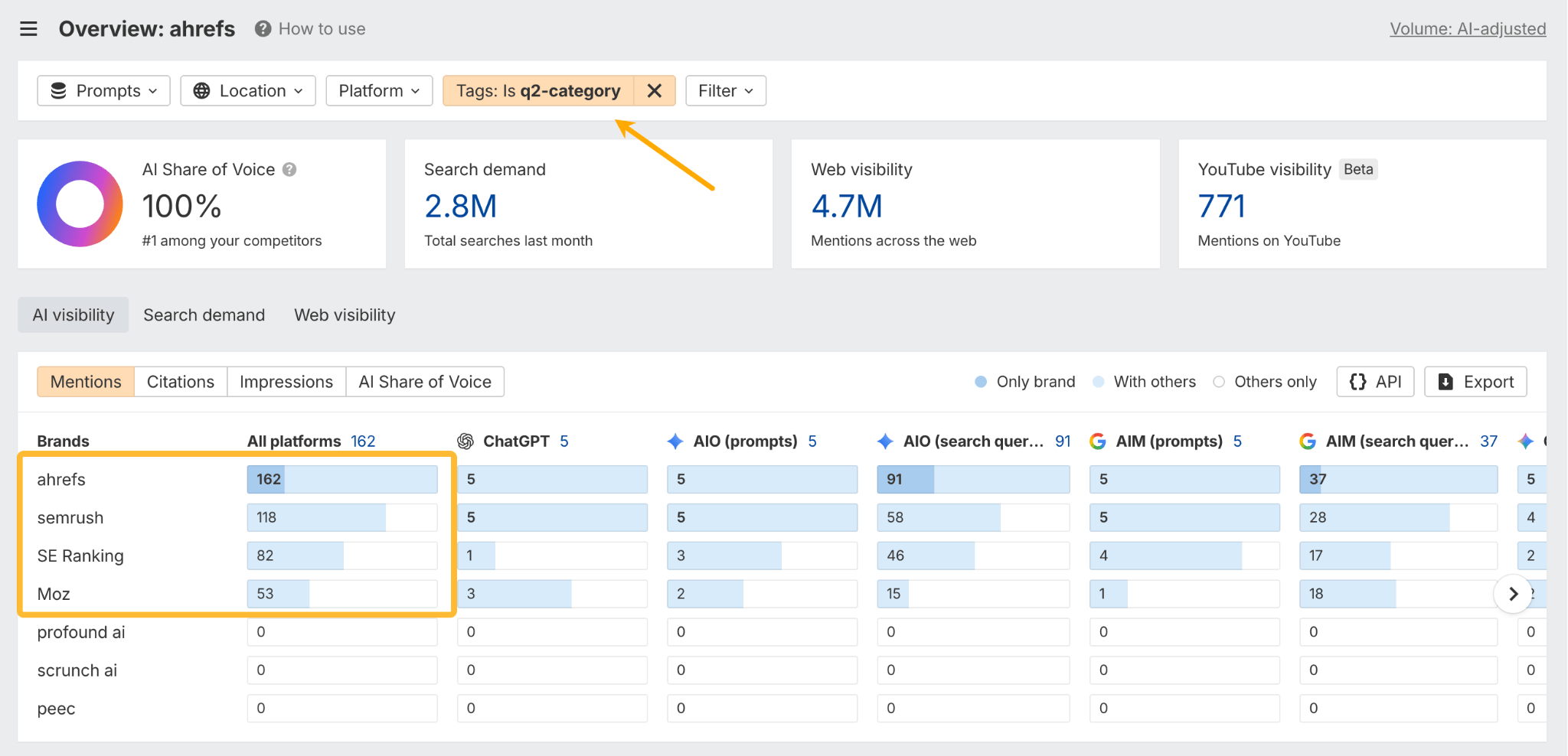Image resolution: width=1568 pixels, height=756 pixels.
Task: Click the scrunch ai brand row name
Action: click(77, 671)
